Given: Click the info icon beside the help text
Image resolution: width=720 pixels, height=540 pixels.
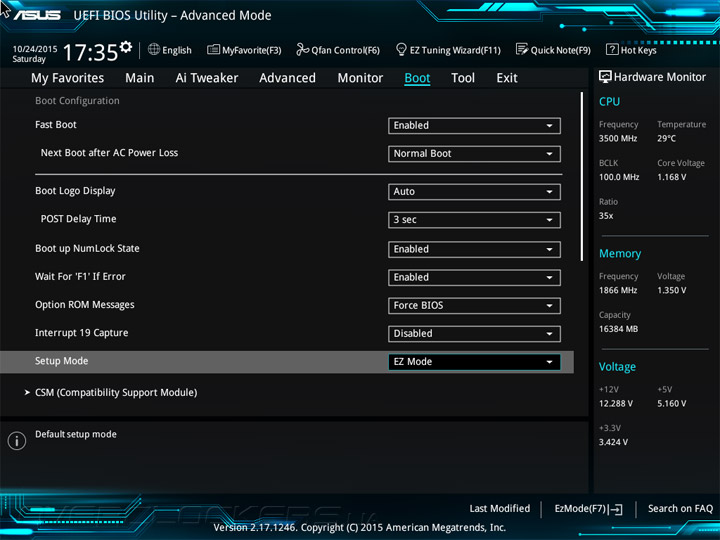Looking at the screenshot, I should [x=17, y=441].
